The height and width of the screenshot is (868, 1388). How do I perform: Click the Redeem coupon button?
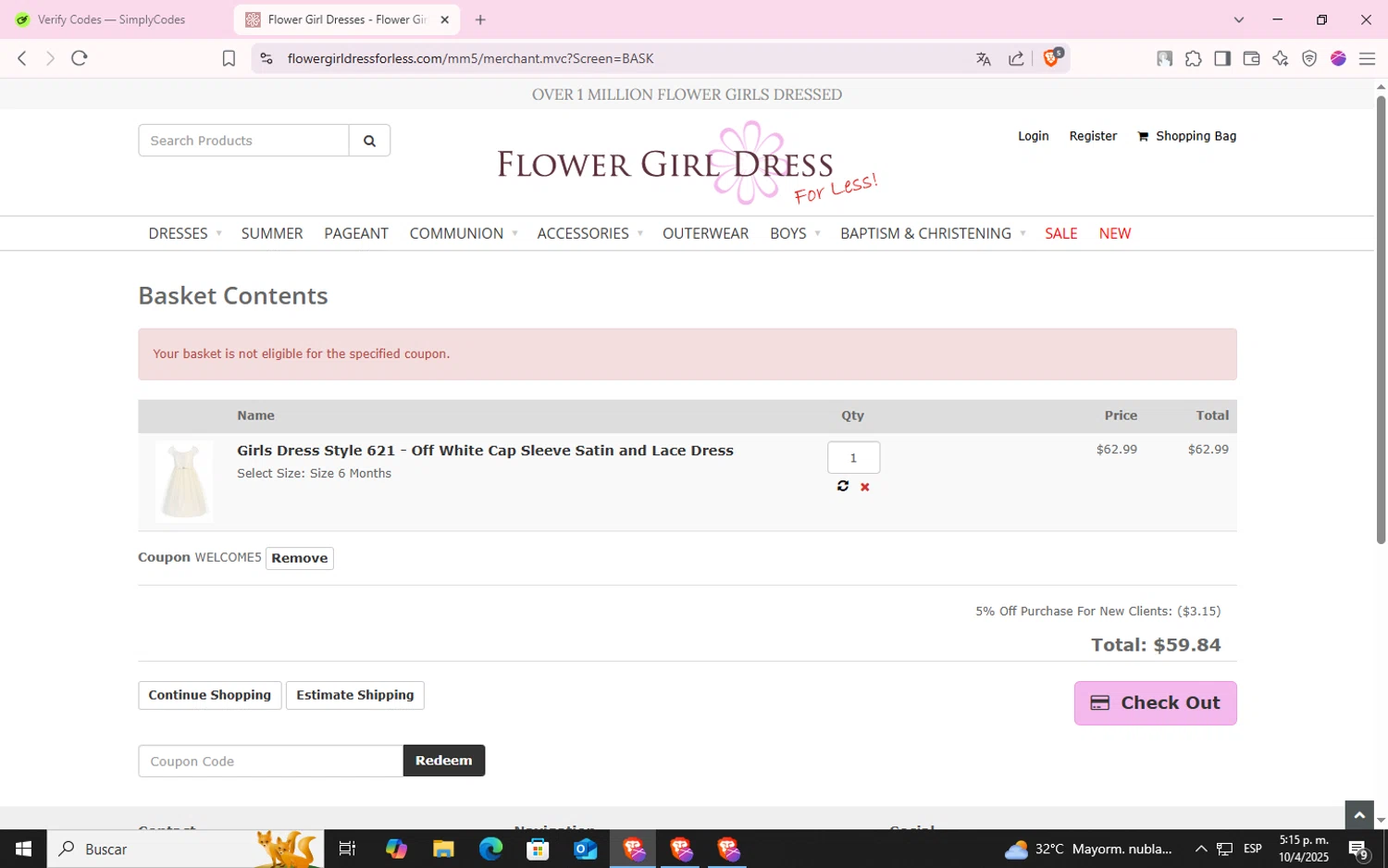tap(444, 761)
